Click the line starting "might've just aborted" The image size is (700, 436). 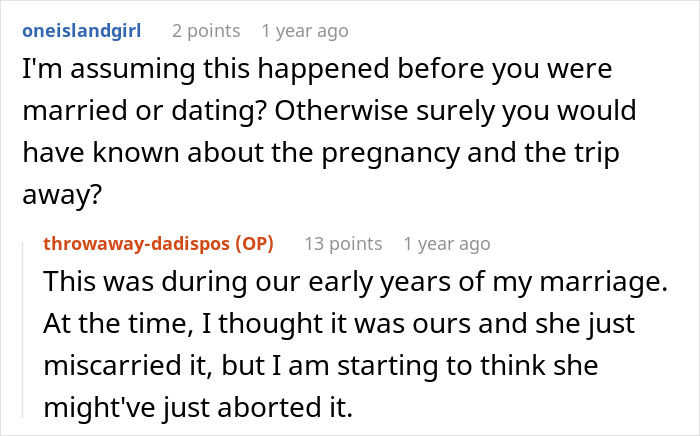pos(199,409)
